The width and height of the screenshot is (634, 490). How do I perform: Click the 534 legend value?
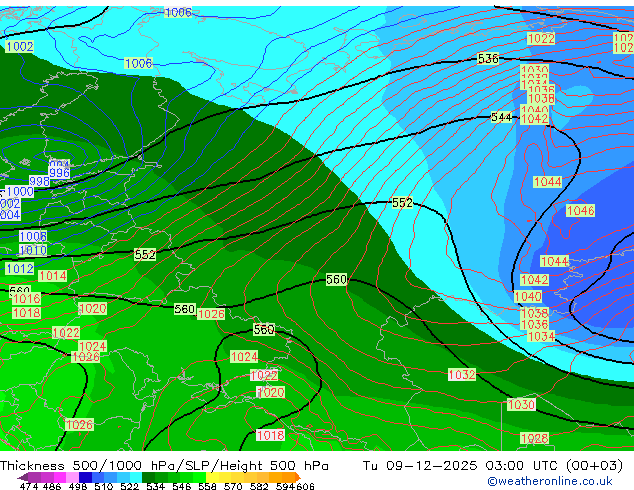point(155,486)
